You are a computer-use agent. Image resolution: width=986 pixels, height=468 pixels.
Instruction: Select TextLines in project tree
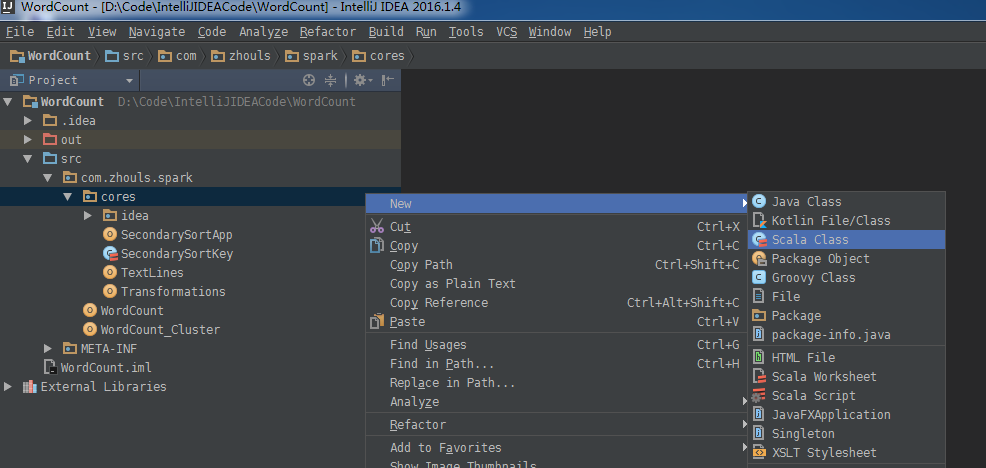[152, 272]
